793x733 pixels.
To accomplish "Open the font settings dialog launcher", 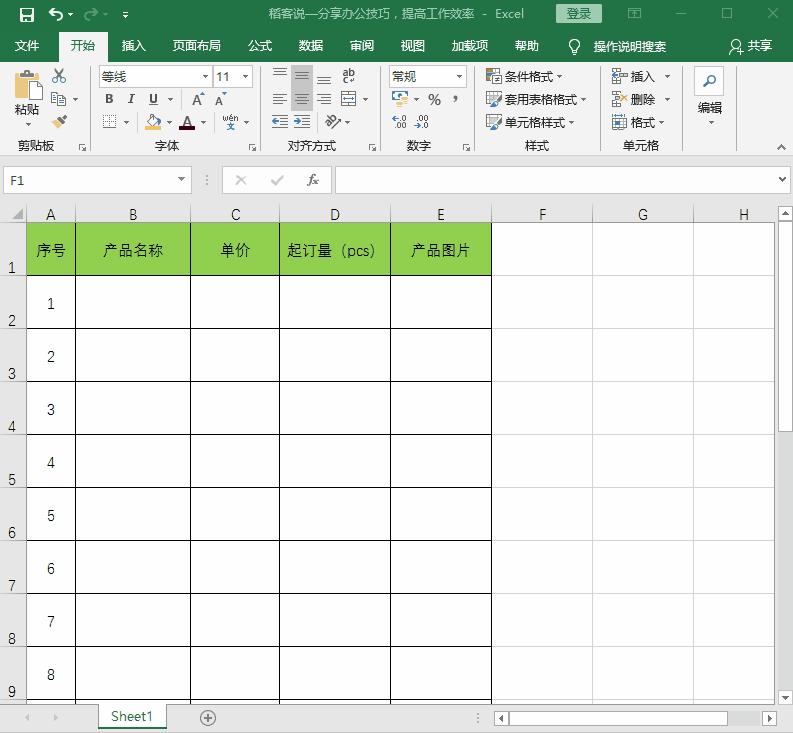I will point(252,147).
